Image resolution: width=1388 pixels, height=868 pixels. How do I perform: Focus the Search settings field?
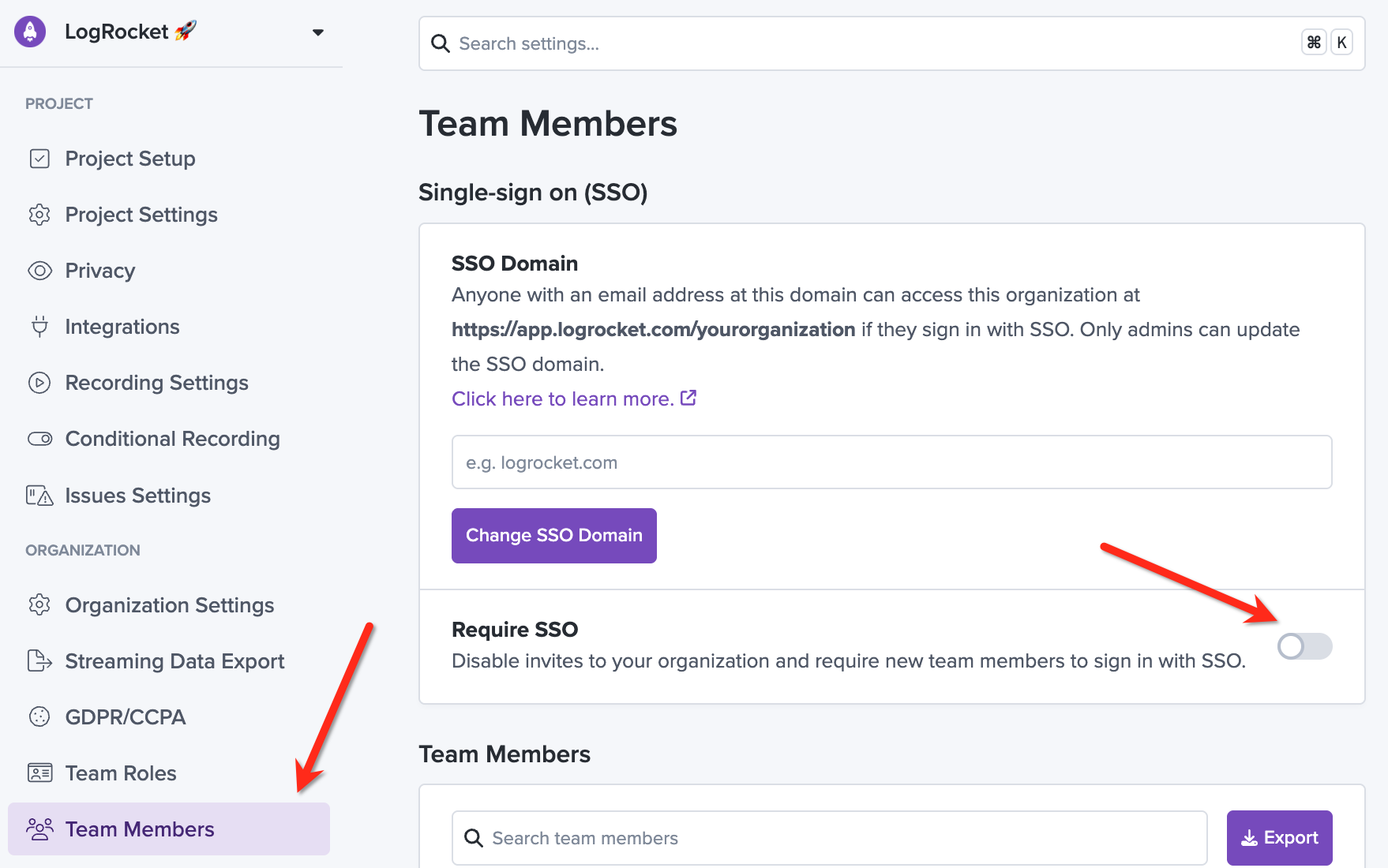point(892,43)
